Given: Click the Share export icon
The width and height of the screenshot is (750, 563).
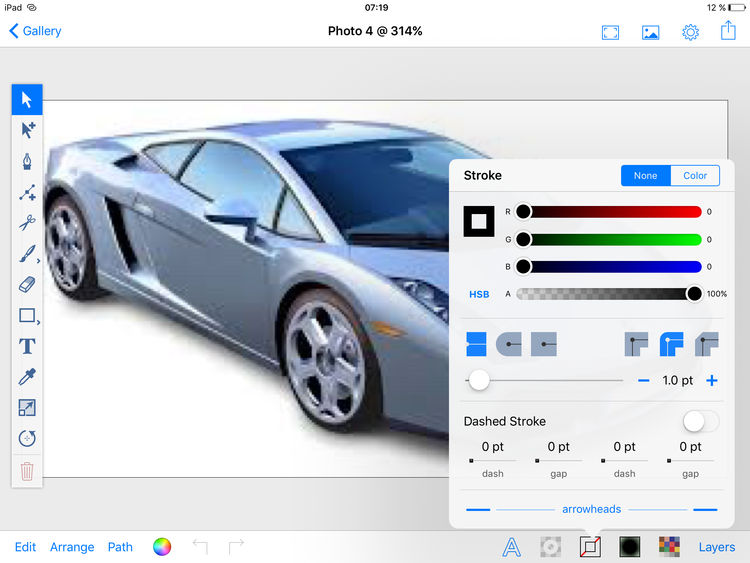Looking at the screenshot, I should coord(727,32).
